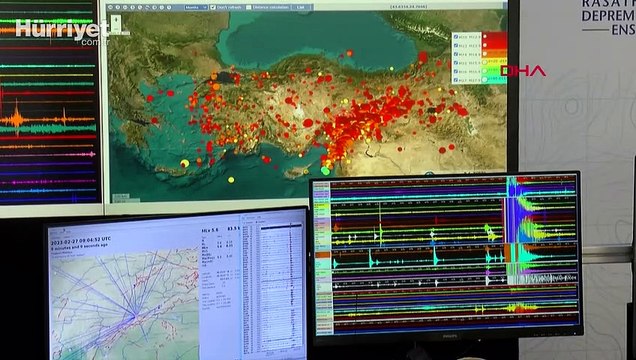Screen dimensions: 636x360
Task: Uncheck the second magnitude legend checkbox
Action: tap(456, 45)
